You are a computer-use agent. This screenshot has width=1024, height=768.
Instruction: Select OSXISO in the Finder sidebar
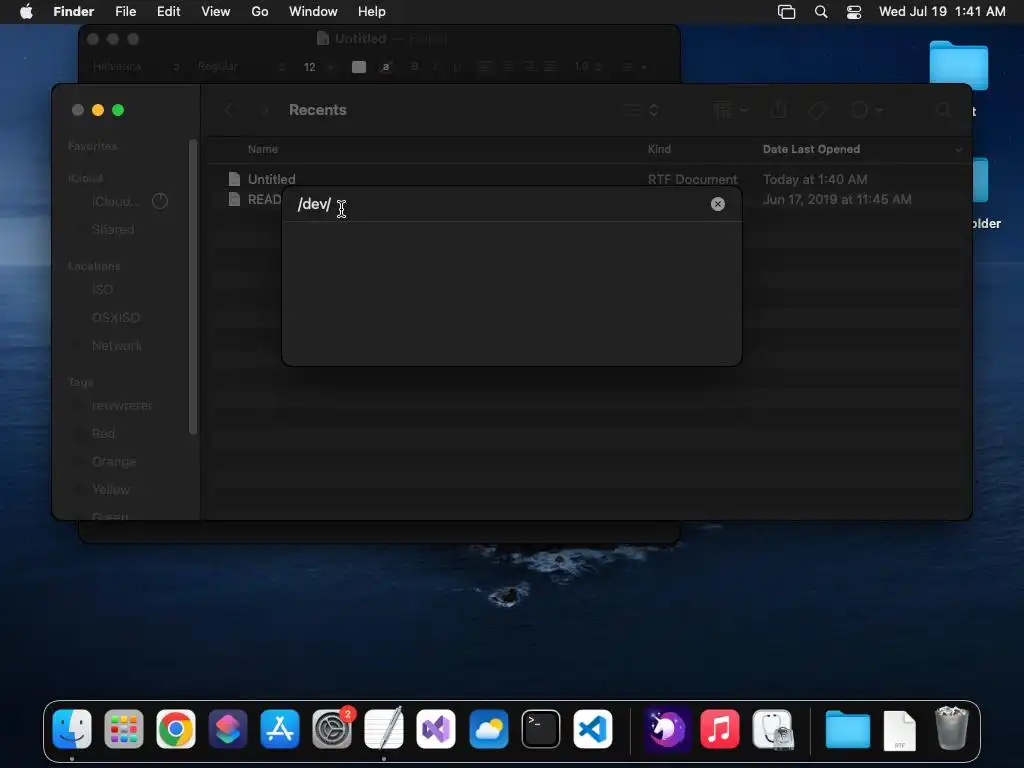[116, 317]
